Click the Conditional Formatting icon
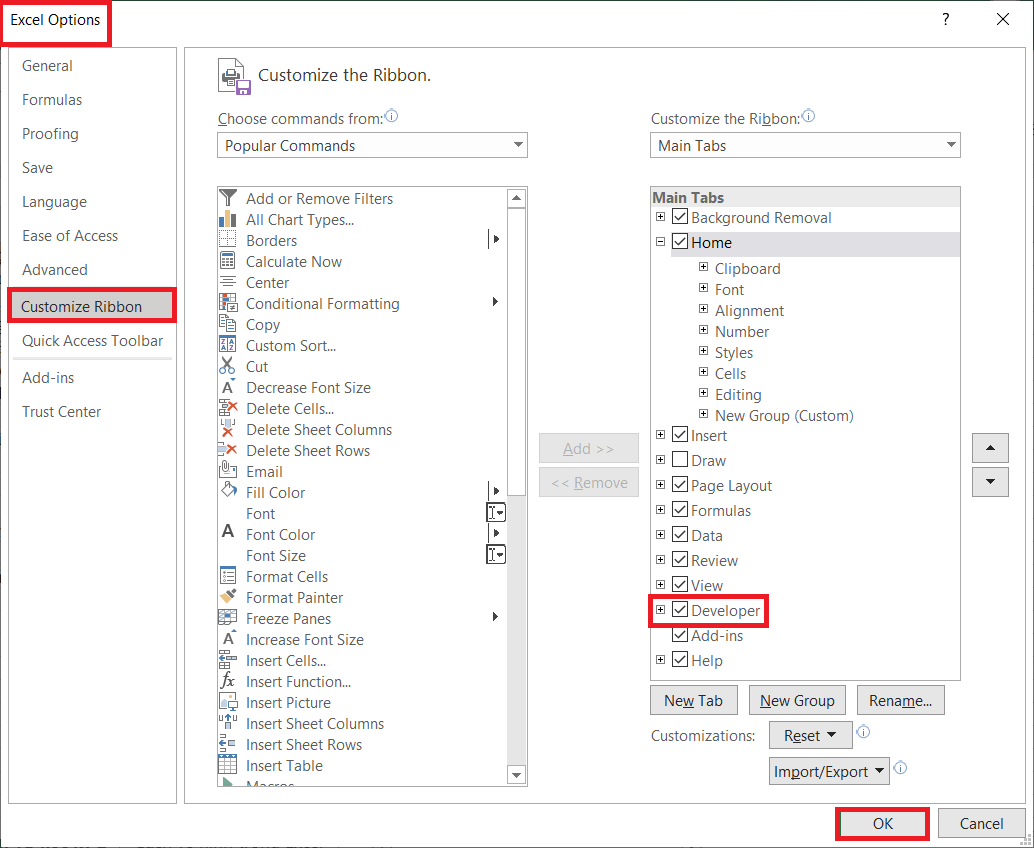This screenshot has width=1034, height=848. (x=228, y=303)
